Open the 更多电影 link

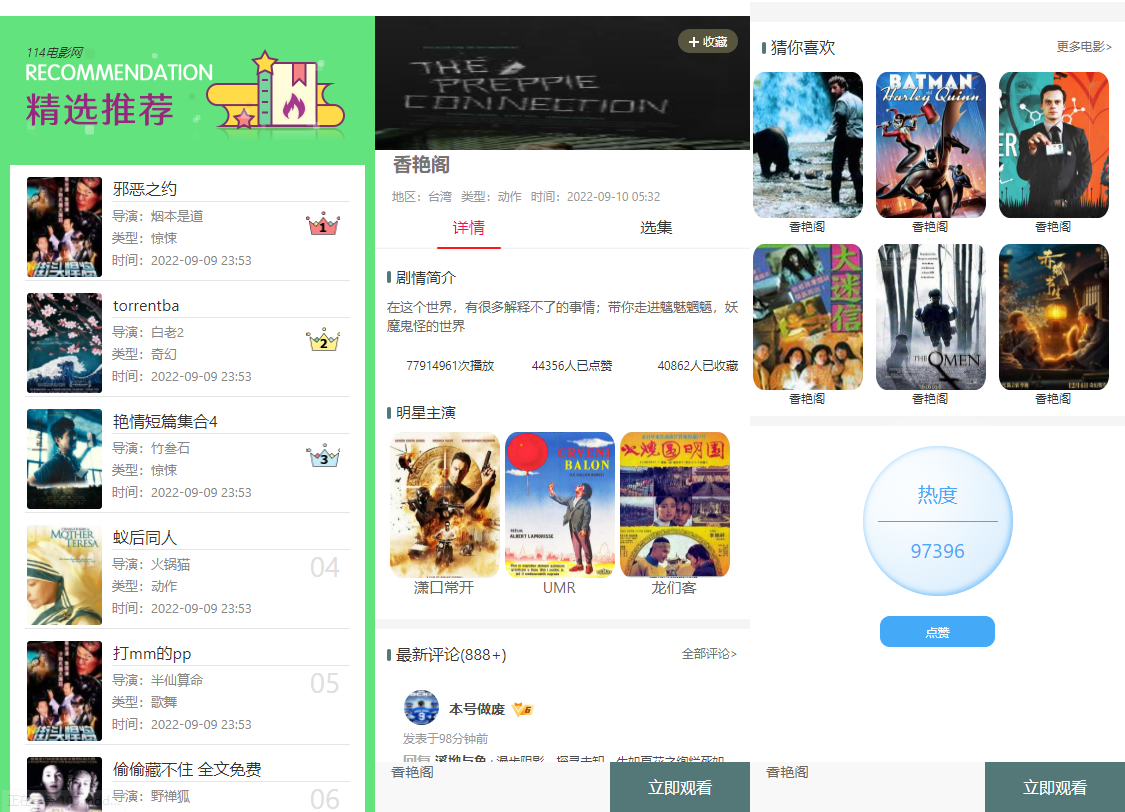pyautogui.click(x=1083, y=47)
